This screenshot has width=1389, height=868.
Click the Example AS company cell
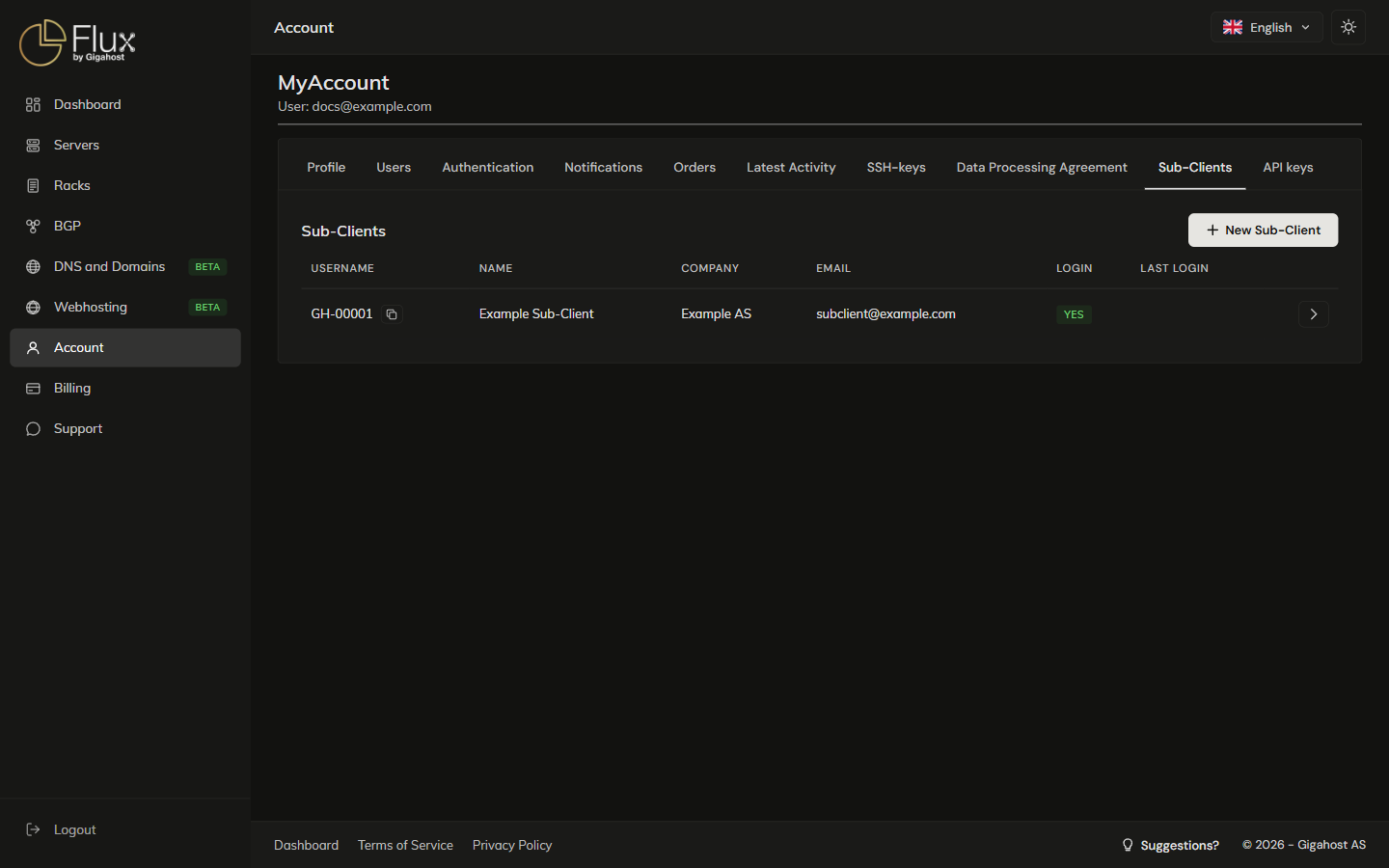716,314
